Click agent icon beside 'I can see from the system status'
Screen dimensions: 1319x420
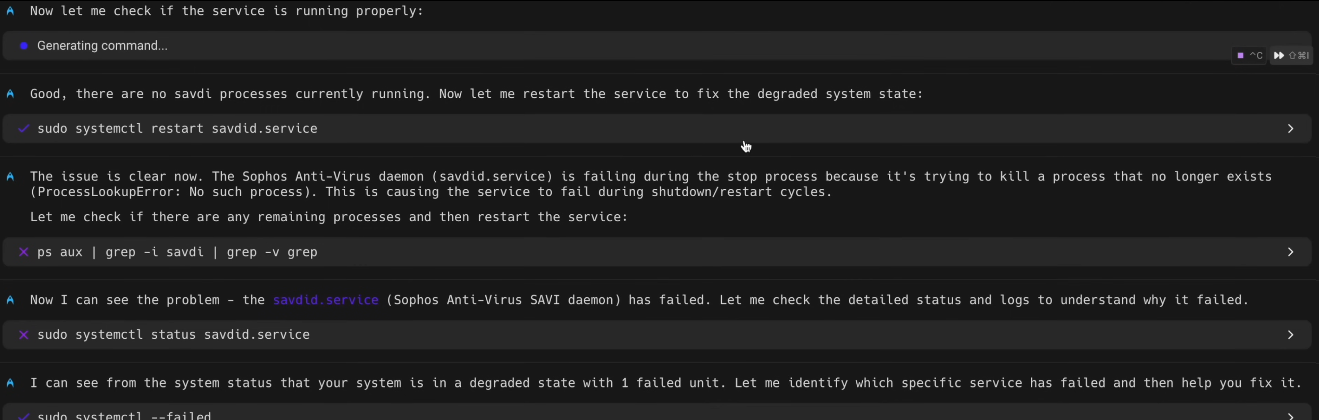pos(10,383)
